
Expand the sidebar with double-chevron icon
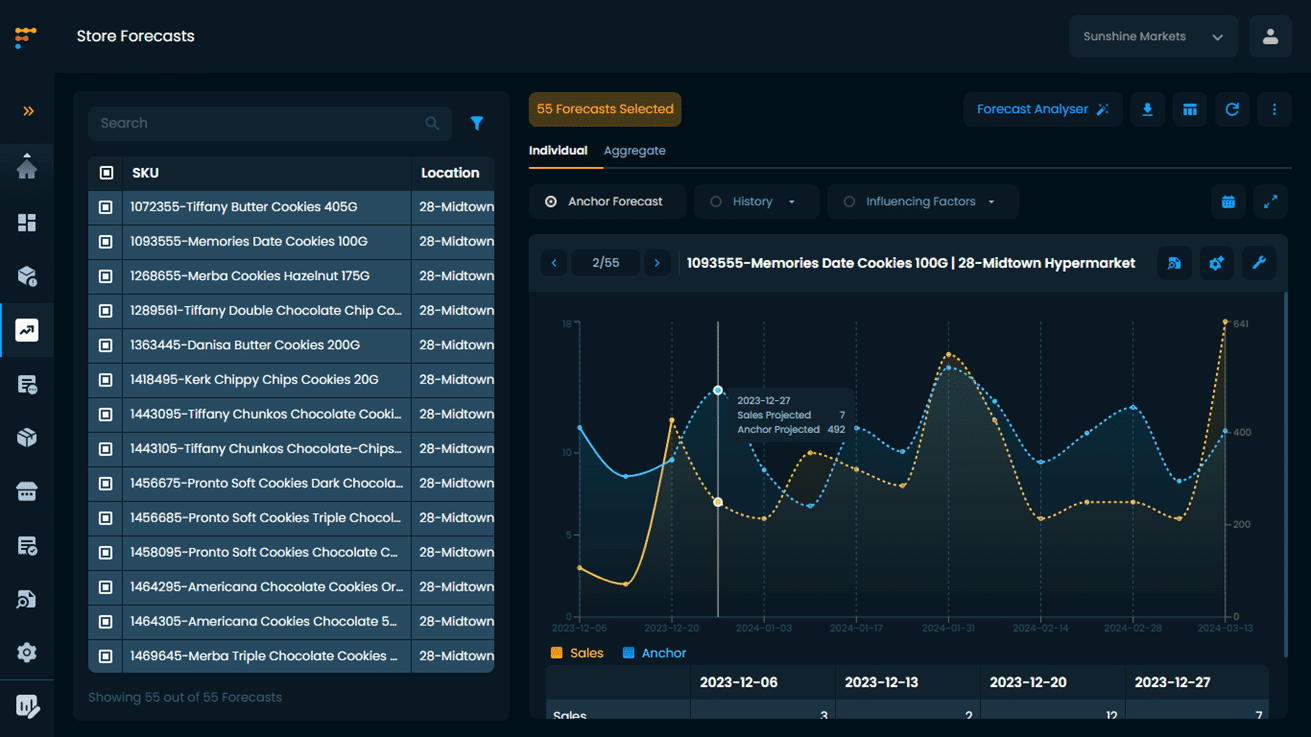[28, 111]
